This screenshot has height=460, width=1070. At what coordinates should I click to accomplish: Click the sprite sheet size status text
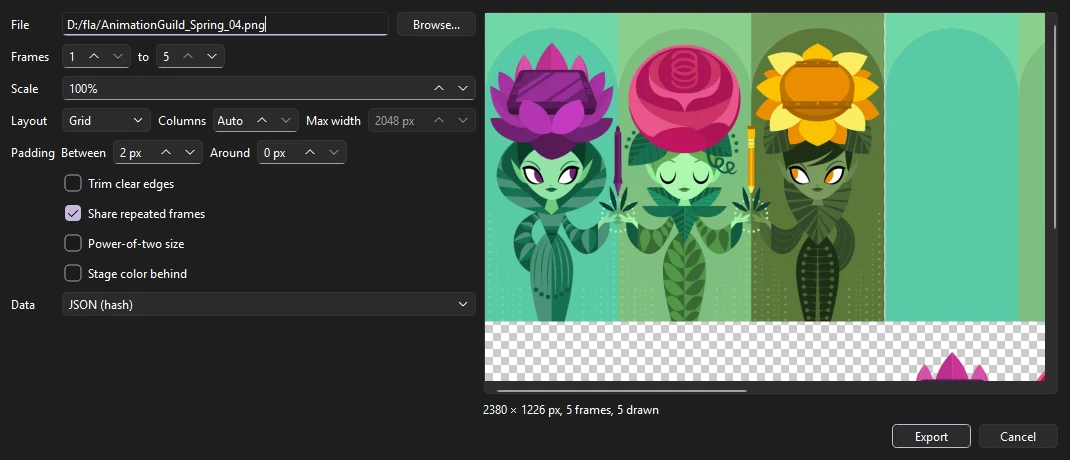570,410
